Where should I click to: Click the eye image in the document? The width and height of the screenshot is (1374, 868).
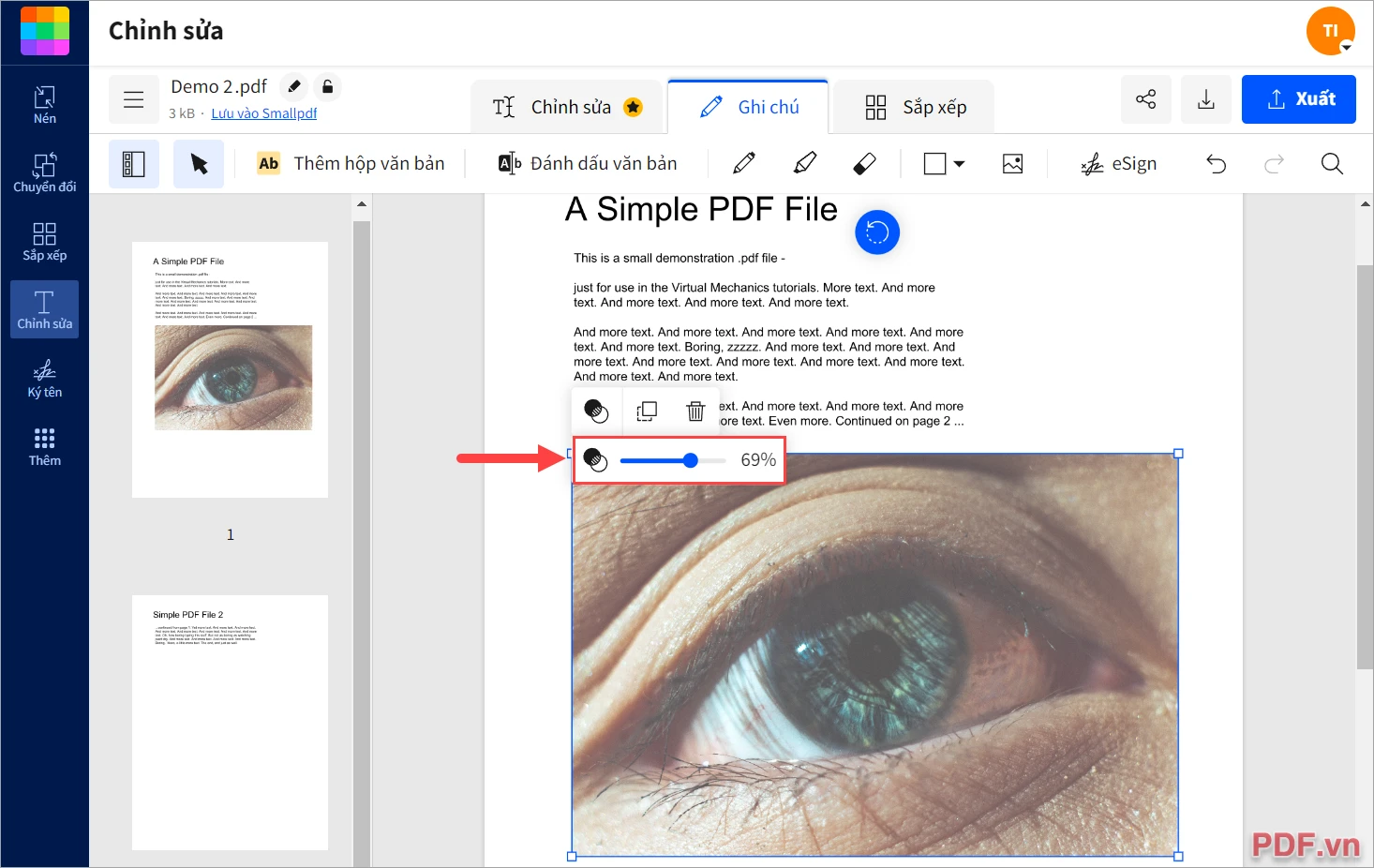tap(875, 655)
